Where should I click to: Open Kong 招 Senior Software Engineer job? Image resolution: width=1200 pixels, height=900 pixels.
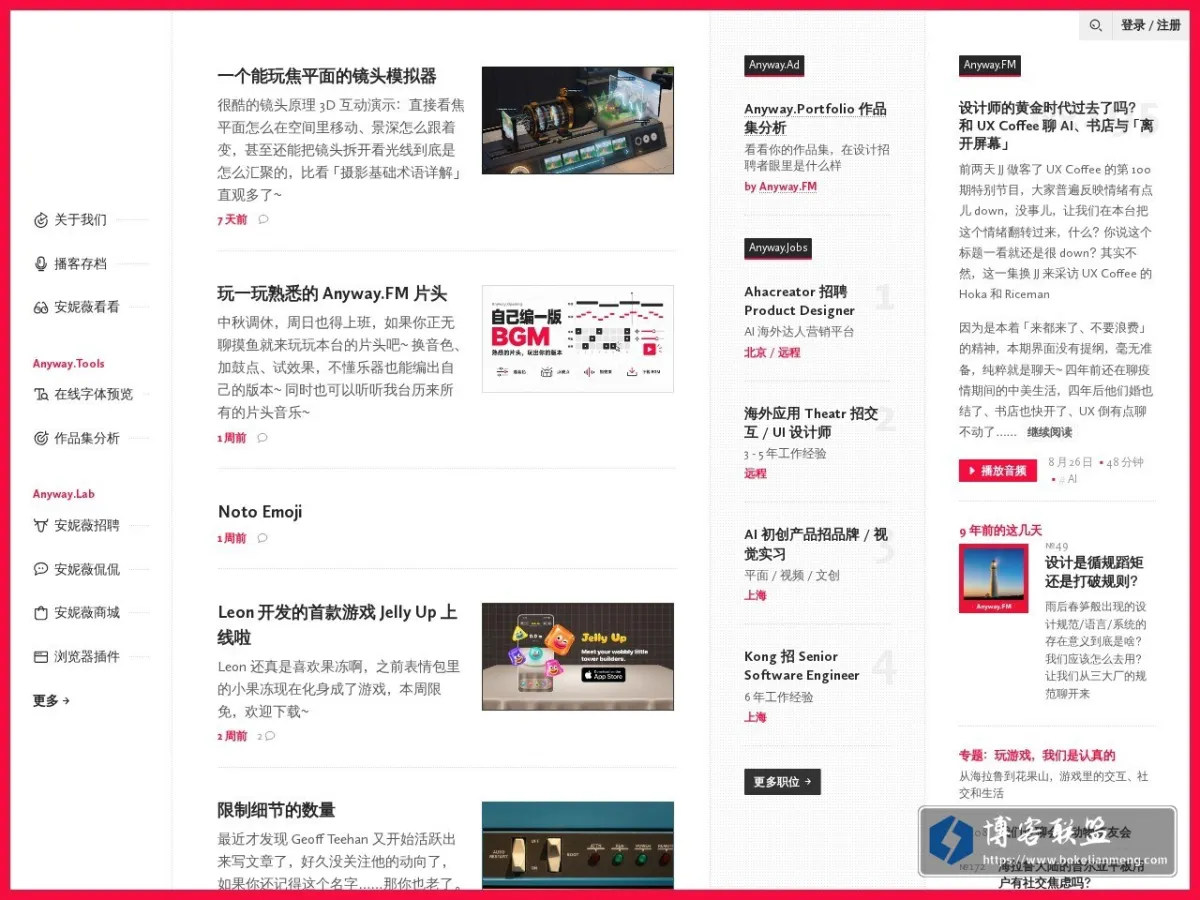(801, 666)
